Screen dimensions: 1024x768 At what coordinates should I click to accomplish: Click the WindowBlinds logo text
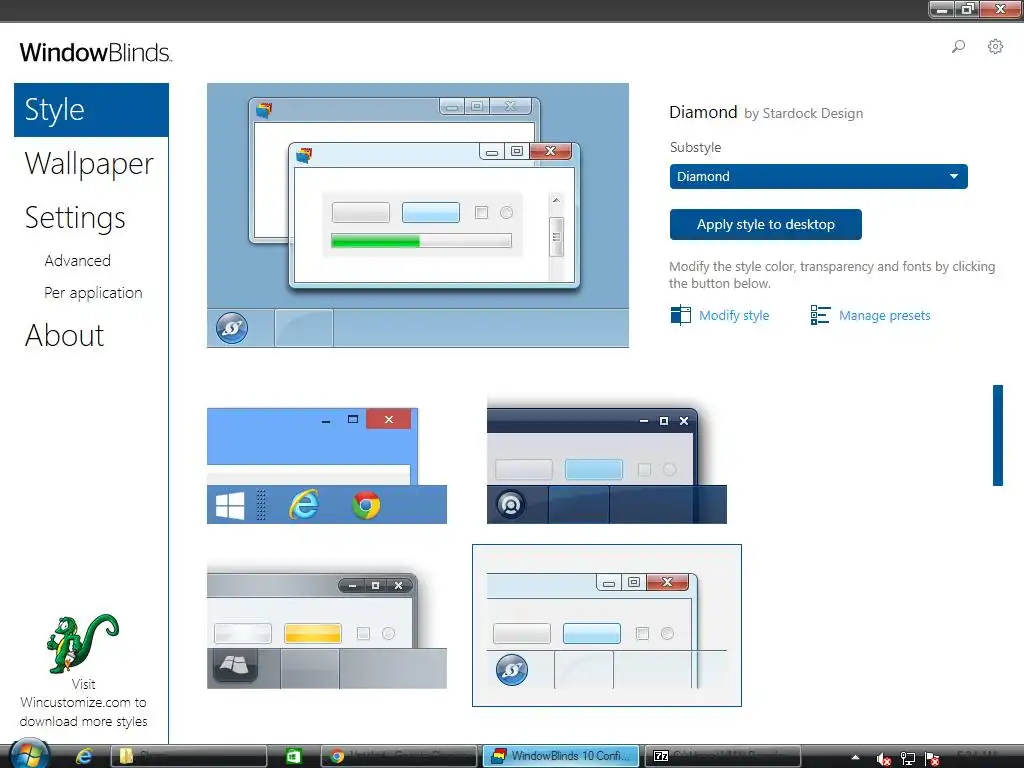[95, 52]
